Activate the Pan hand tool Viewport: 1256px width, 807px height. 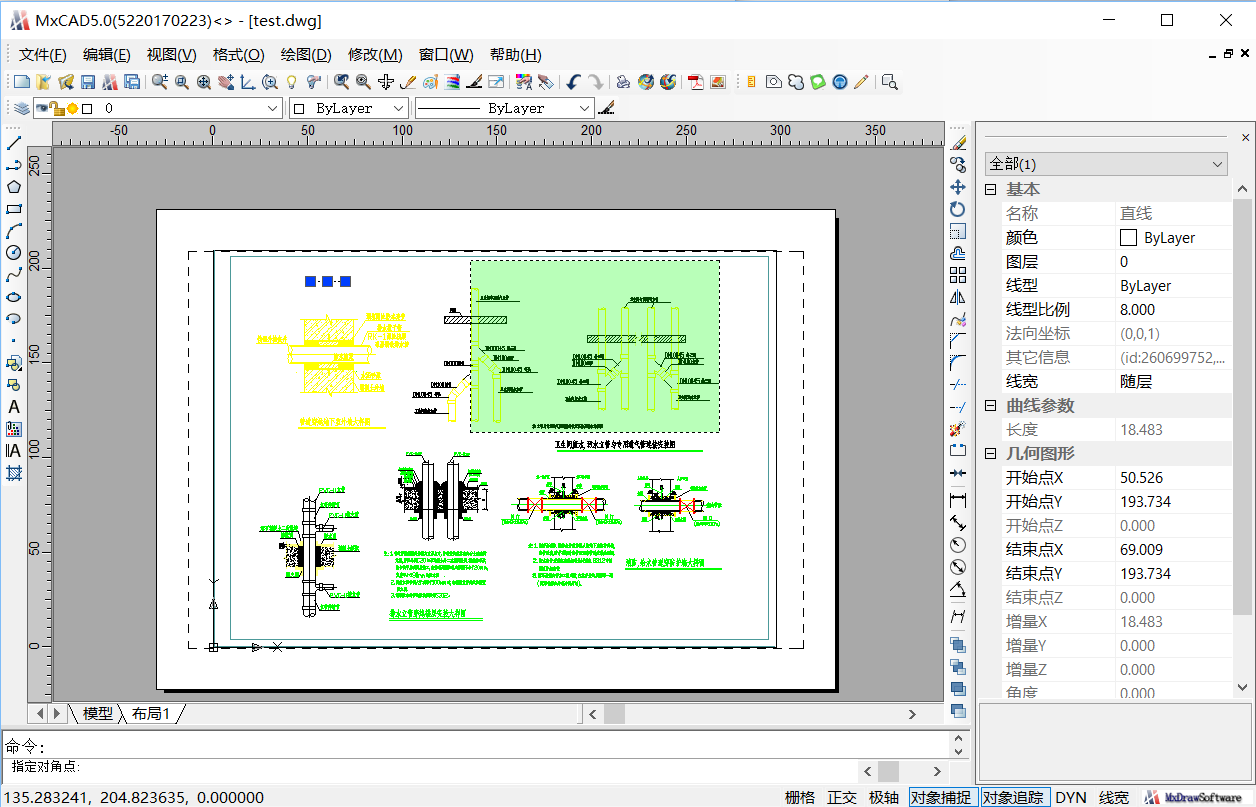(x=227, y=82)
